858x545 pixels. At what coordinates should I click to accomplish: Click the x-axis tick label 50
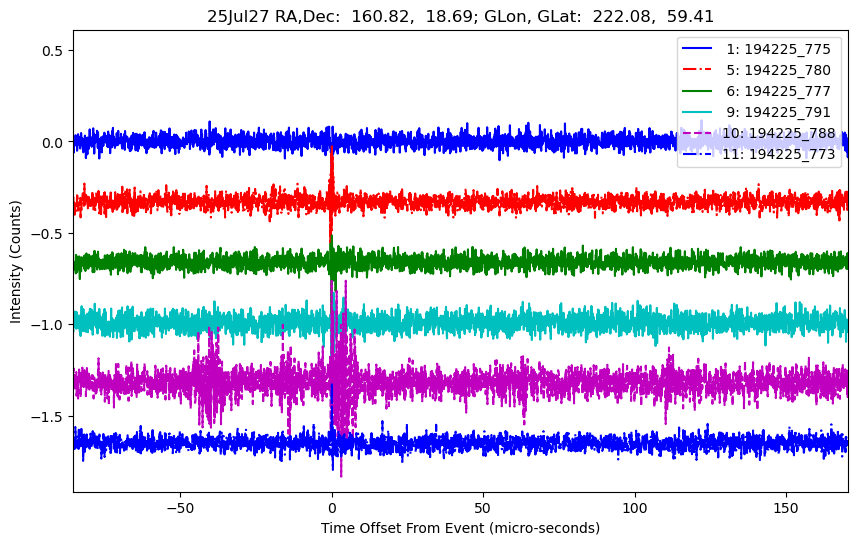(x=483, y=508)
